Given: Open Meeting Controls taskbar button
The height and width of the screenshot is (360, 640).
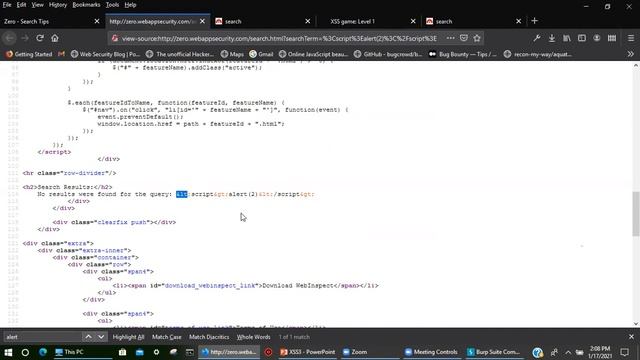Looking at the screenshot, I should click(431, 352).
